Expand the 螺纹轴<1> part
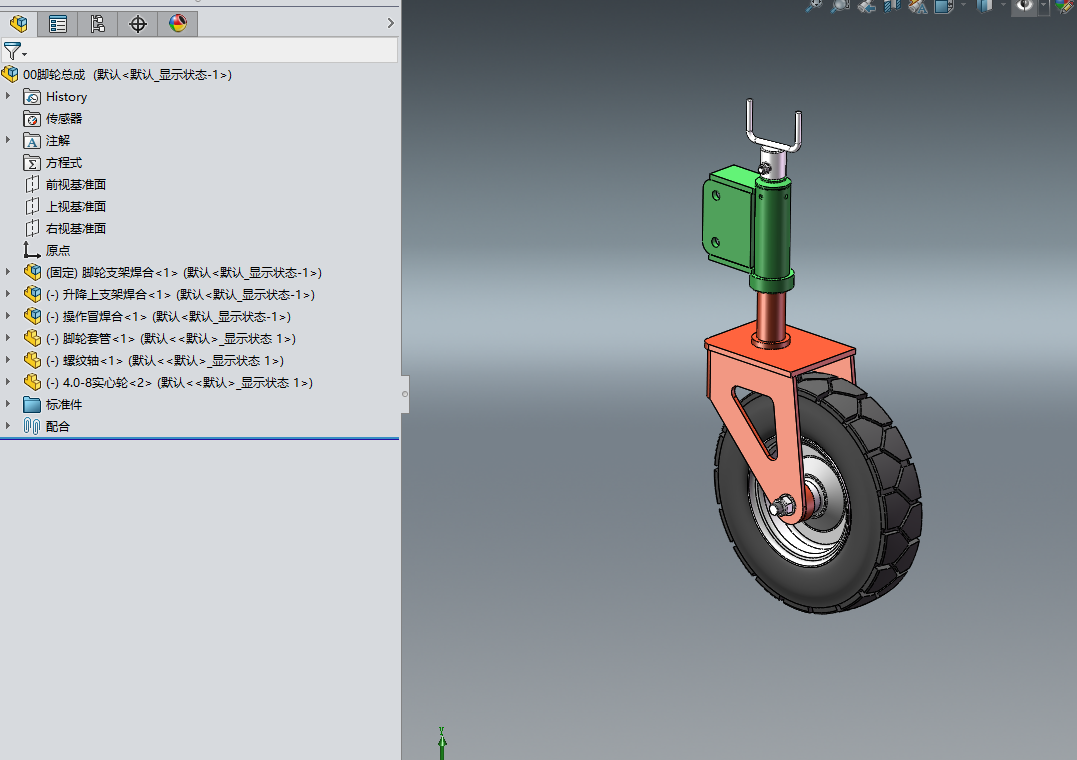Viewport: 1077px width, 760px height. [x=8, y=360]
